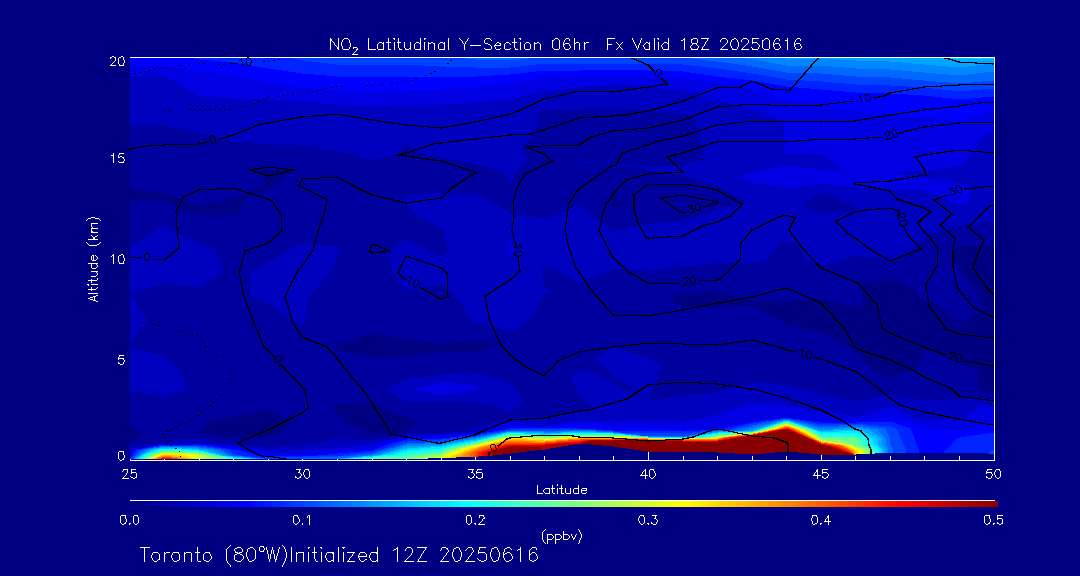This screenshot has height=576, width=1080.
Task: Click the 'Altitude (km)' axis label
Action: coord(93,258)
